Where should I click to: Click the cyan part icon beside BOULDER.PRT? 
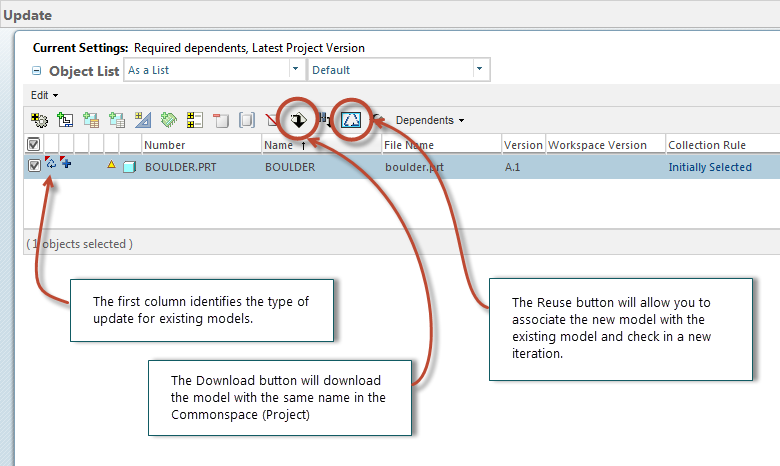[129, 167]
